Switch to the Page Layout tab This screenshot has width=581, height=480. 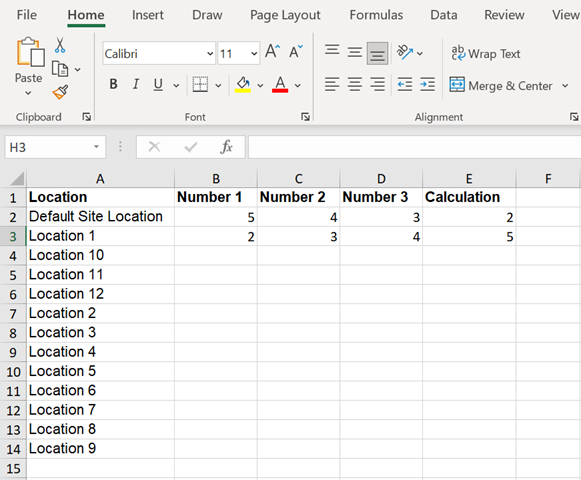click(x=285, y=15)
